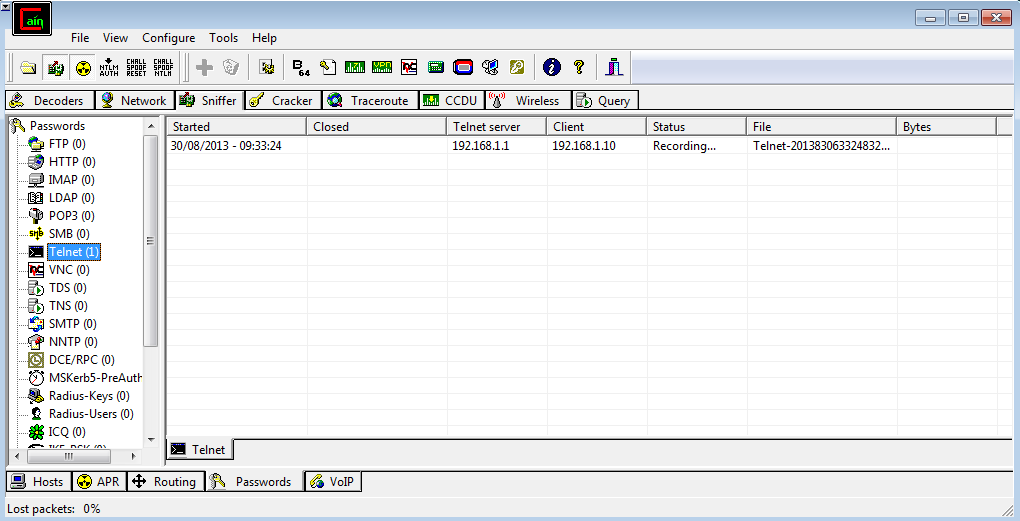The width and height of the screenshot is (1020, 521).
Task: Open the green hash calculator icon
Action: coord(436,67)
